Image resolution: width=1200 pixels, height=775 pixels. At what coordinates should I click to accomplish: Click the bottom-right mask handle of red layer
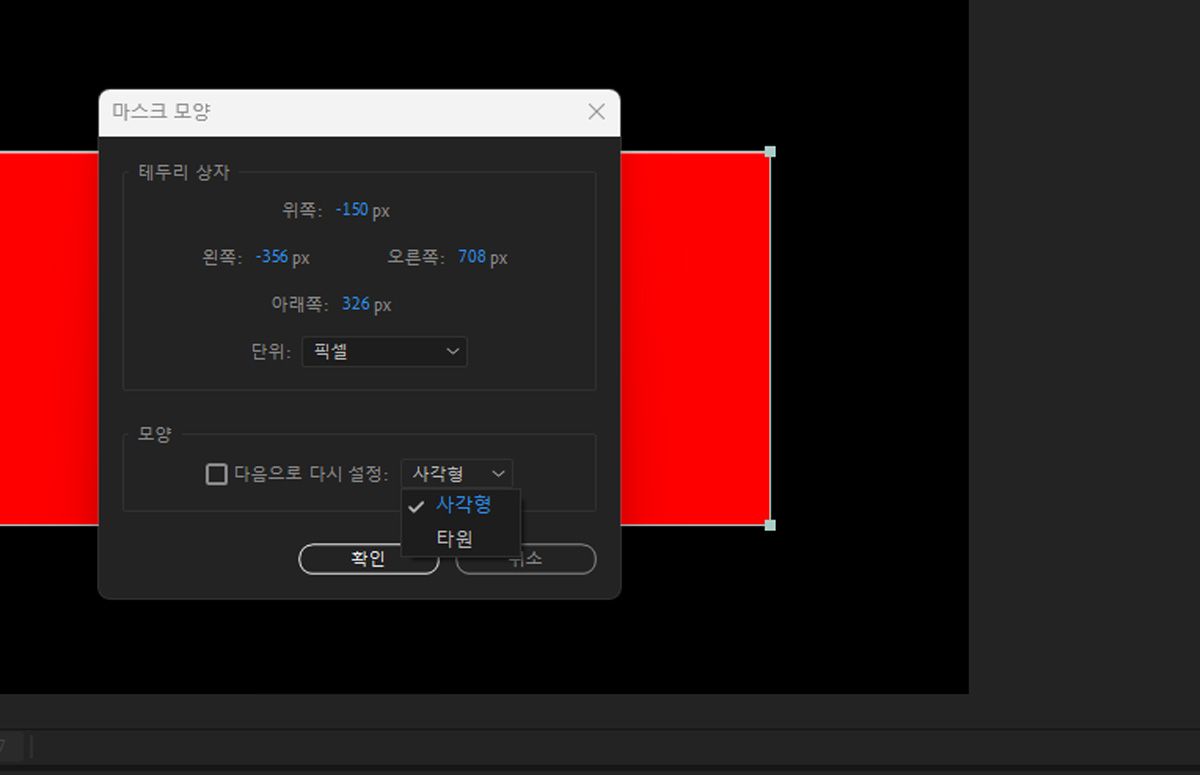(768, 524)
